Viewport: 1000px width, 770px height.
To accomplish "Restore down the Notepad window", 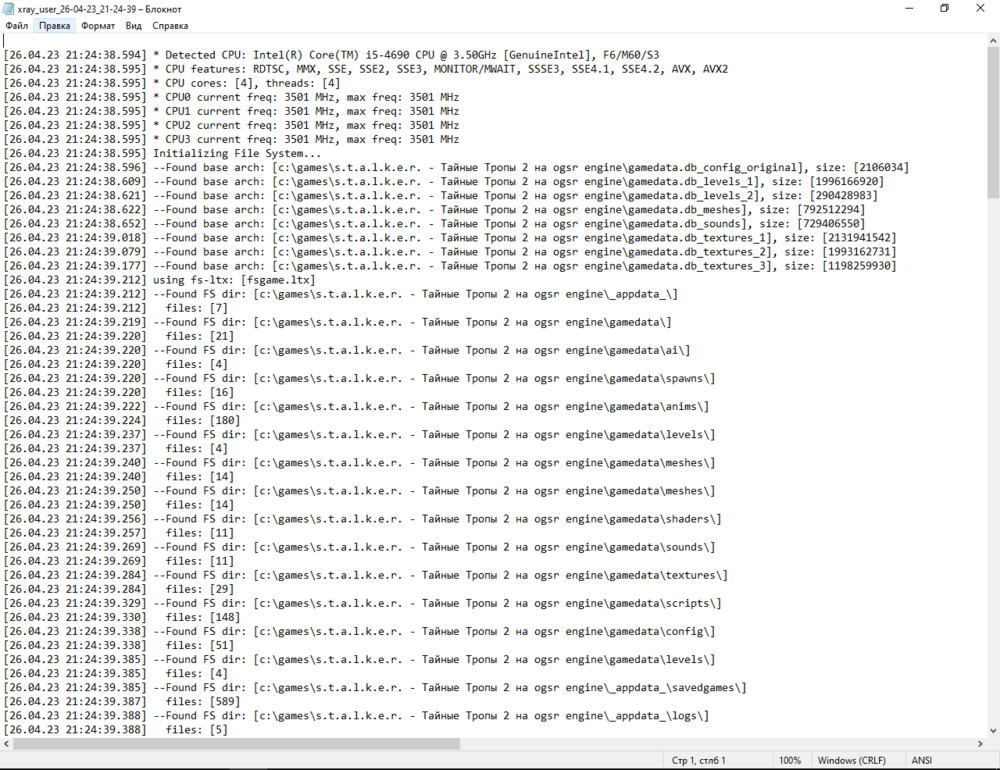I will pos(945,8).
